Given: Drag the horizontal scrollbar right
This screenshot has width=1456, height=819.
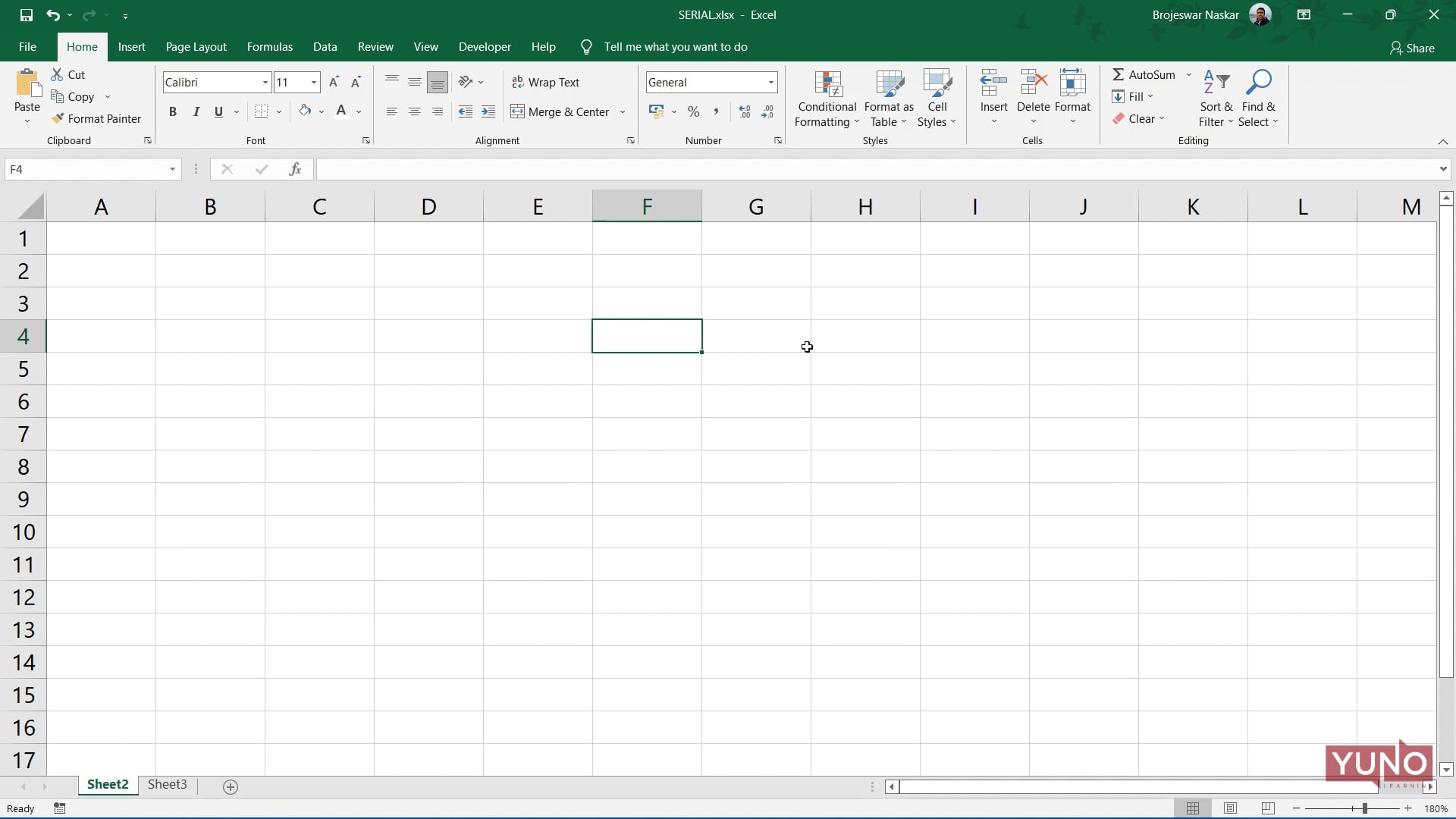Looking at the screenshot, I should click(1432, 787).
